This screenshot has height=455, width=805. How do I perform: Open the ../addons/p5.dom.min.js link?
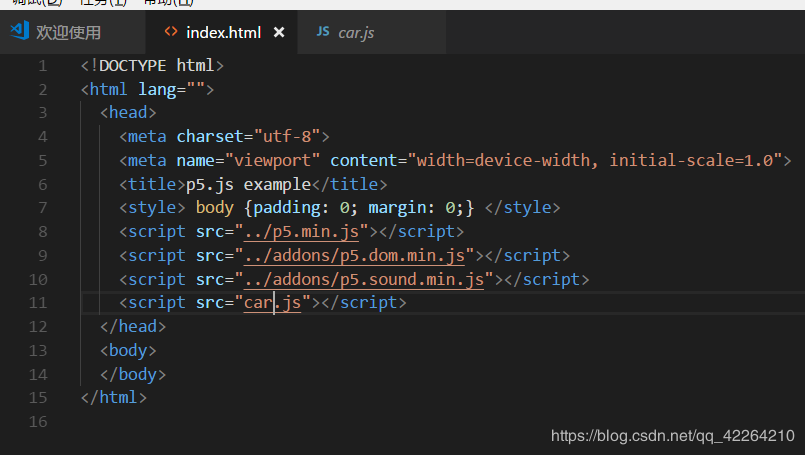pyautogui.click(x=359, y=256)
